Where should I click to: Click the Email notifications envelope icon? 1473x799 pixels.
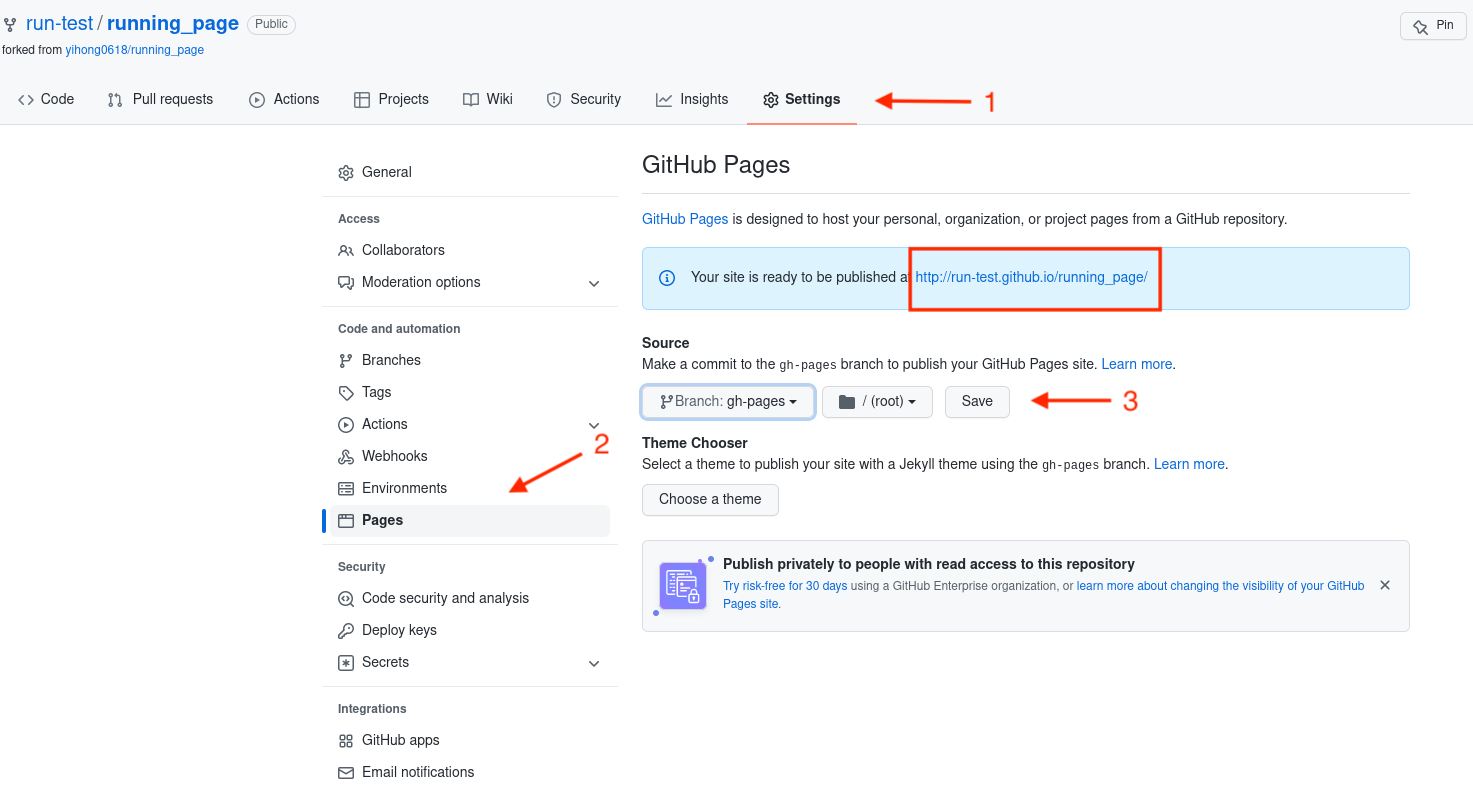tap(346, 773)
